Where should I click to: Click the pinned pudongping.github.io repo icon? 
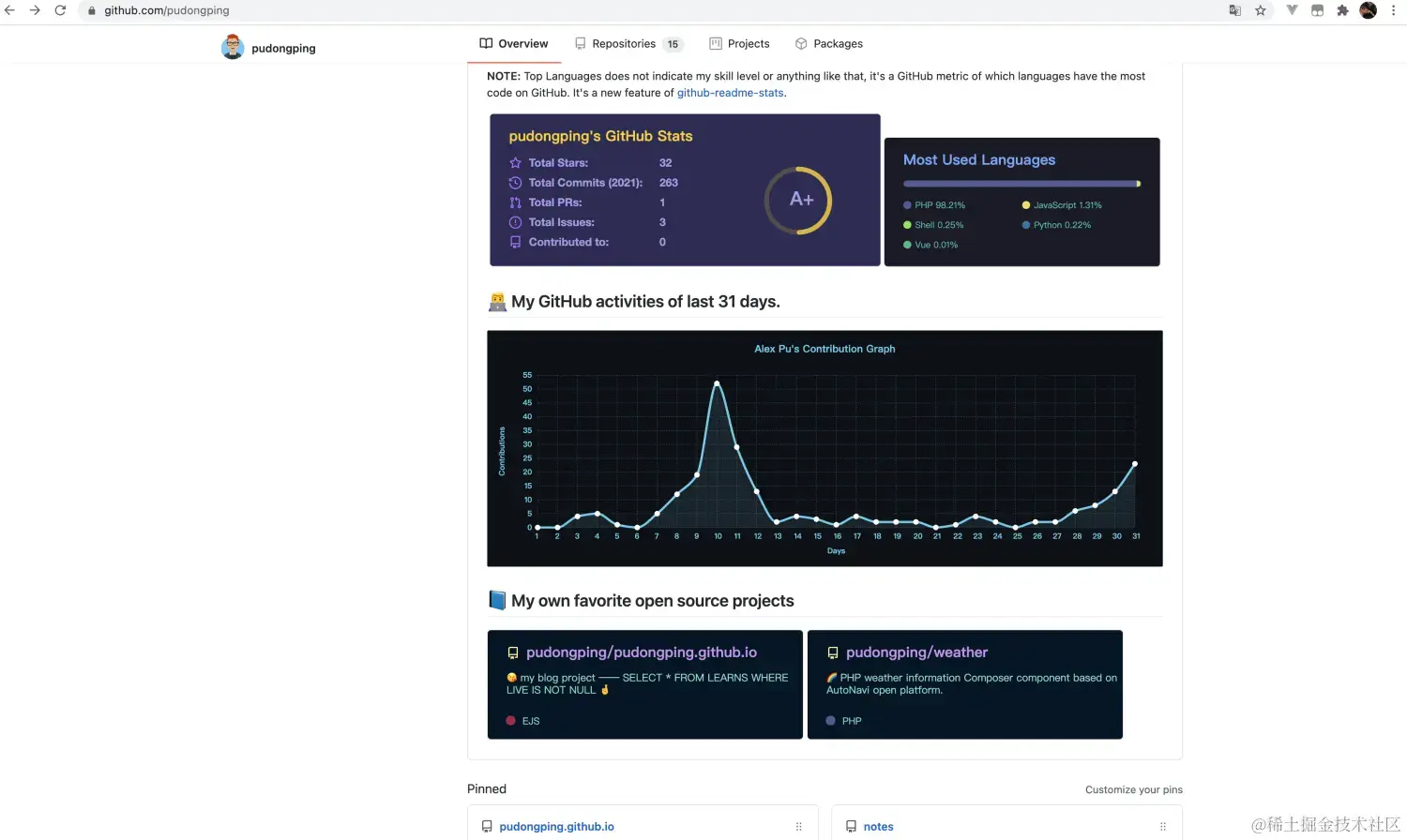487,827
